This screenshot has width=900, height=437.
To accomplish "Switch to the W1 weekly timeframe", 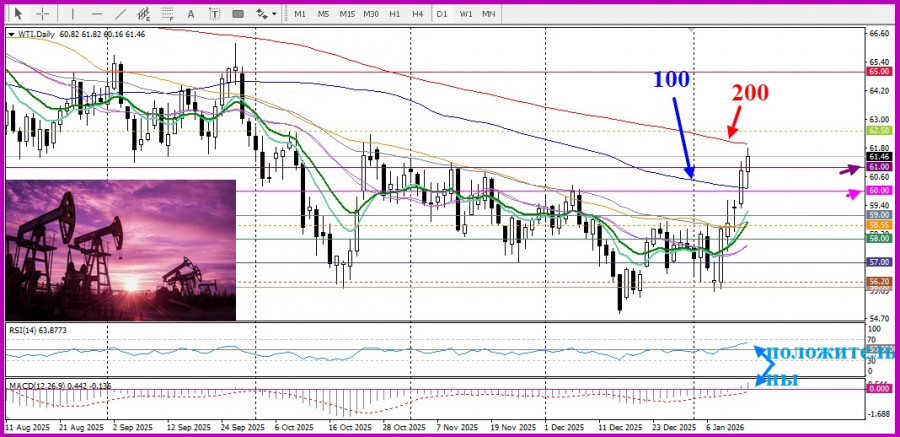I will (466, 13).
